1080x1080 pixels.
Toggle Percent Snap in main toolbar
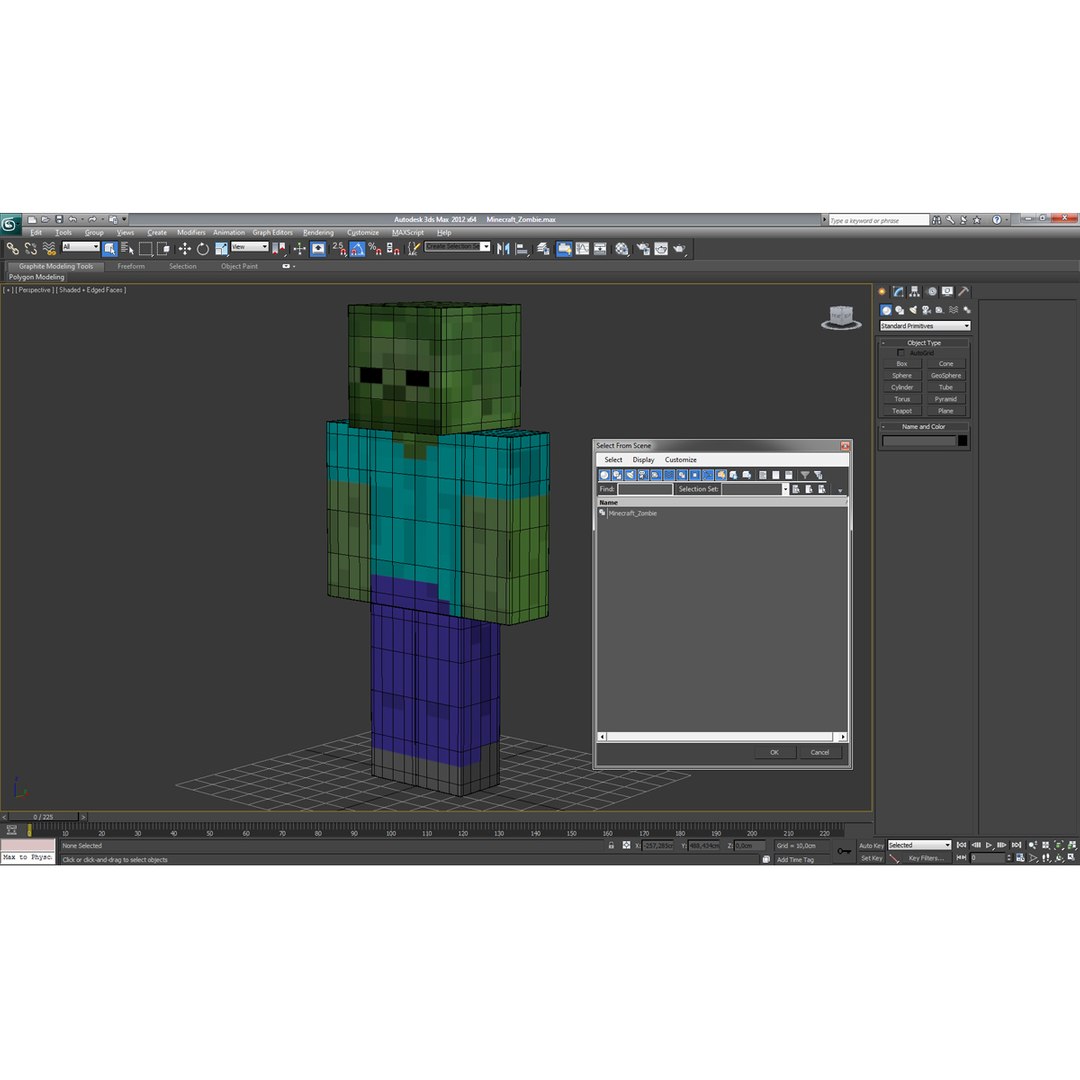(375, 249)
